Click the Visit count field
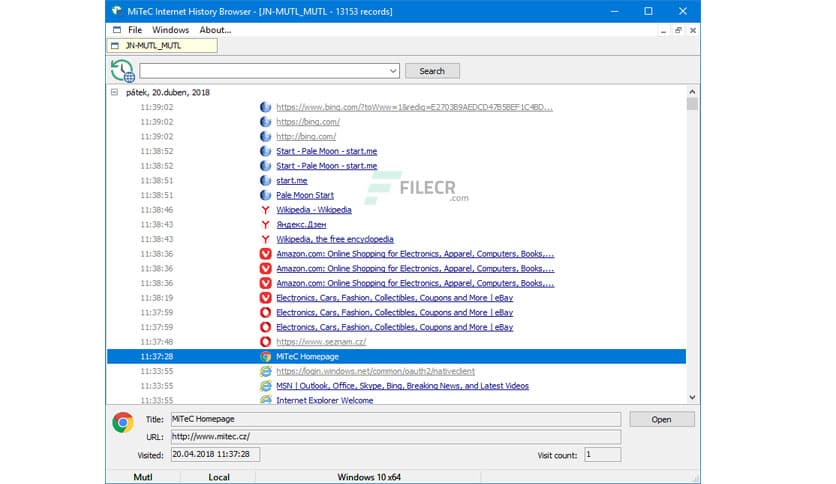The height and width of the screenshot is (484, 836). 602,454
